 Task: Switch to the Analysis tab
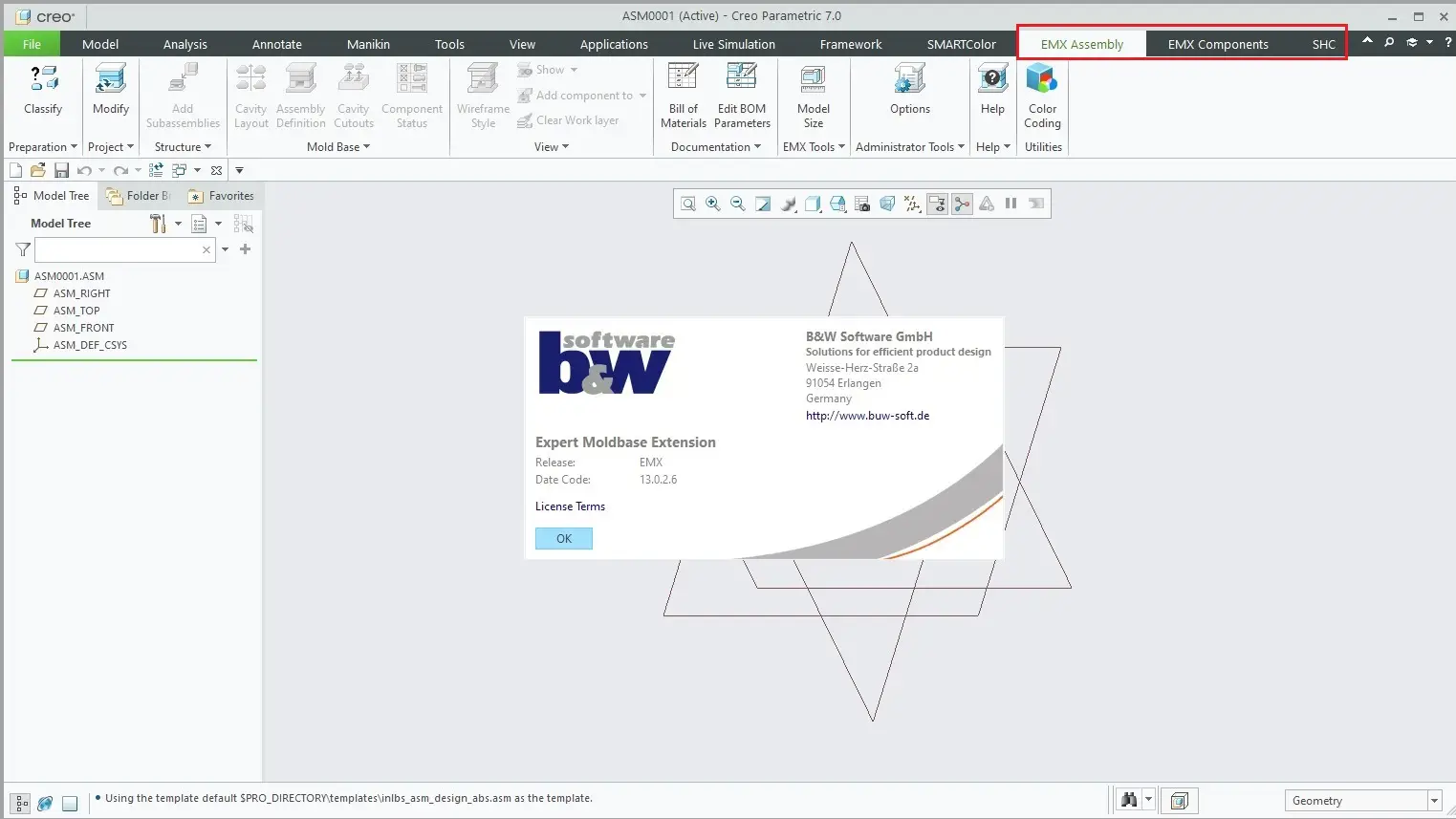coord(185,44)
